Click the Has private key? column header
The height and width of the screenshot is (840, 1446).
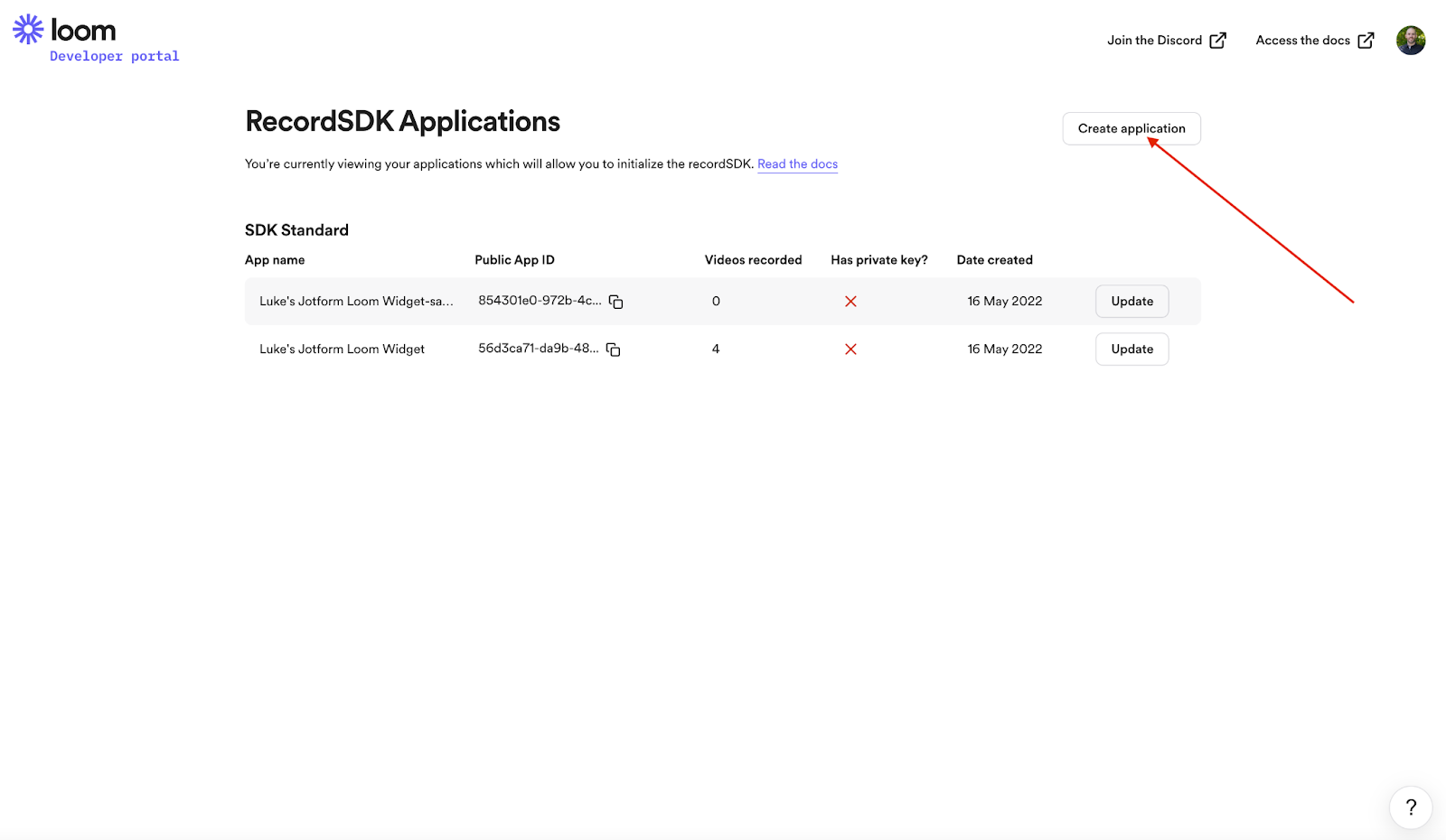click(879, 260)
